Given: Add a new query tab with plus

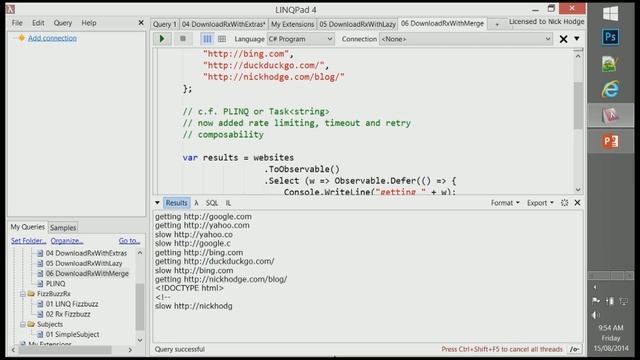Looking at the screenshot, I should 497,24.
